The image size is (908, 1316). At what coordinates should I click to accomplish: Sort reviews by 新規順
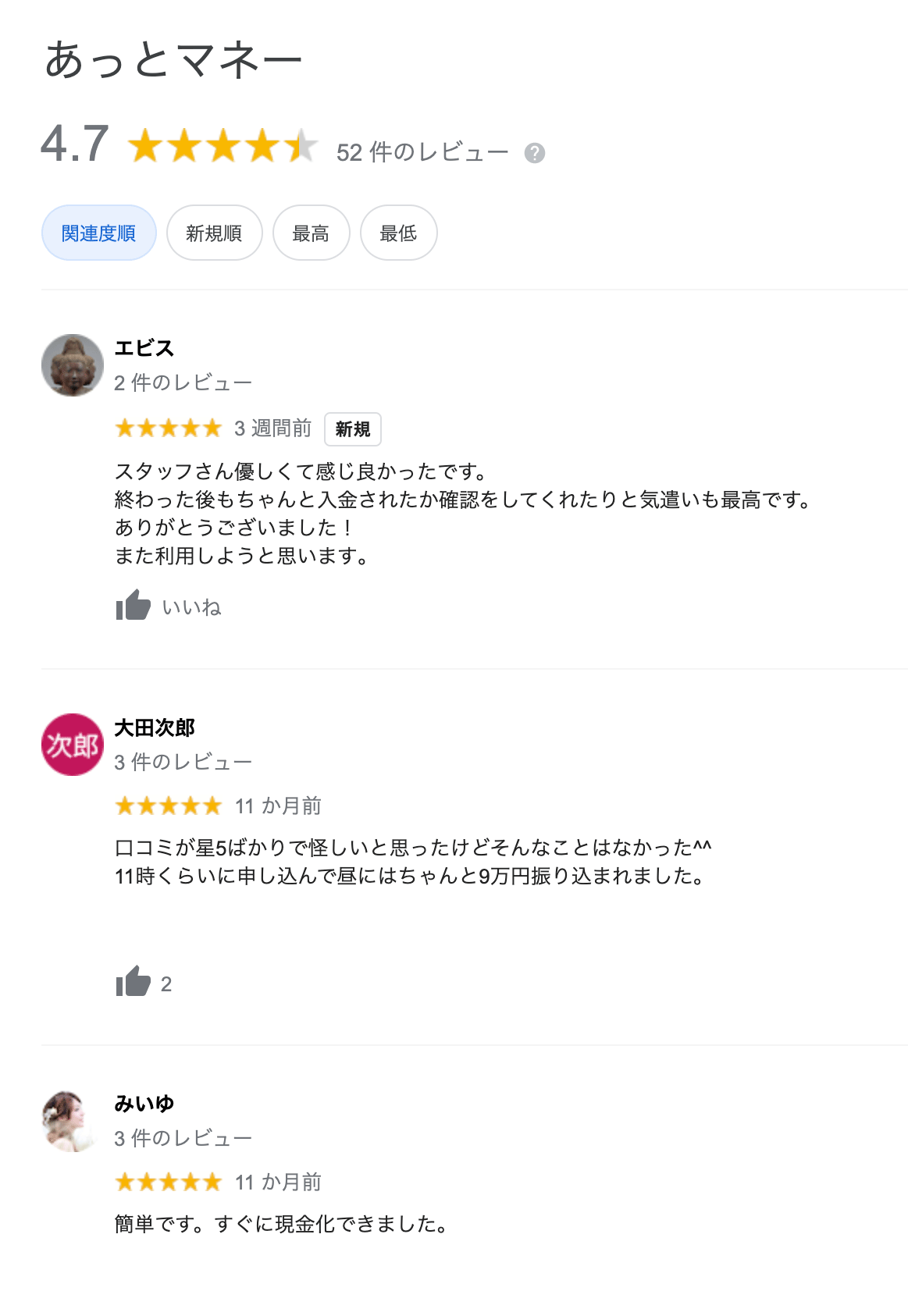tap(214, 233)
